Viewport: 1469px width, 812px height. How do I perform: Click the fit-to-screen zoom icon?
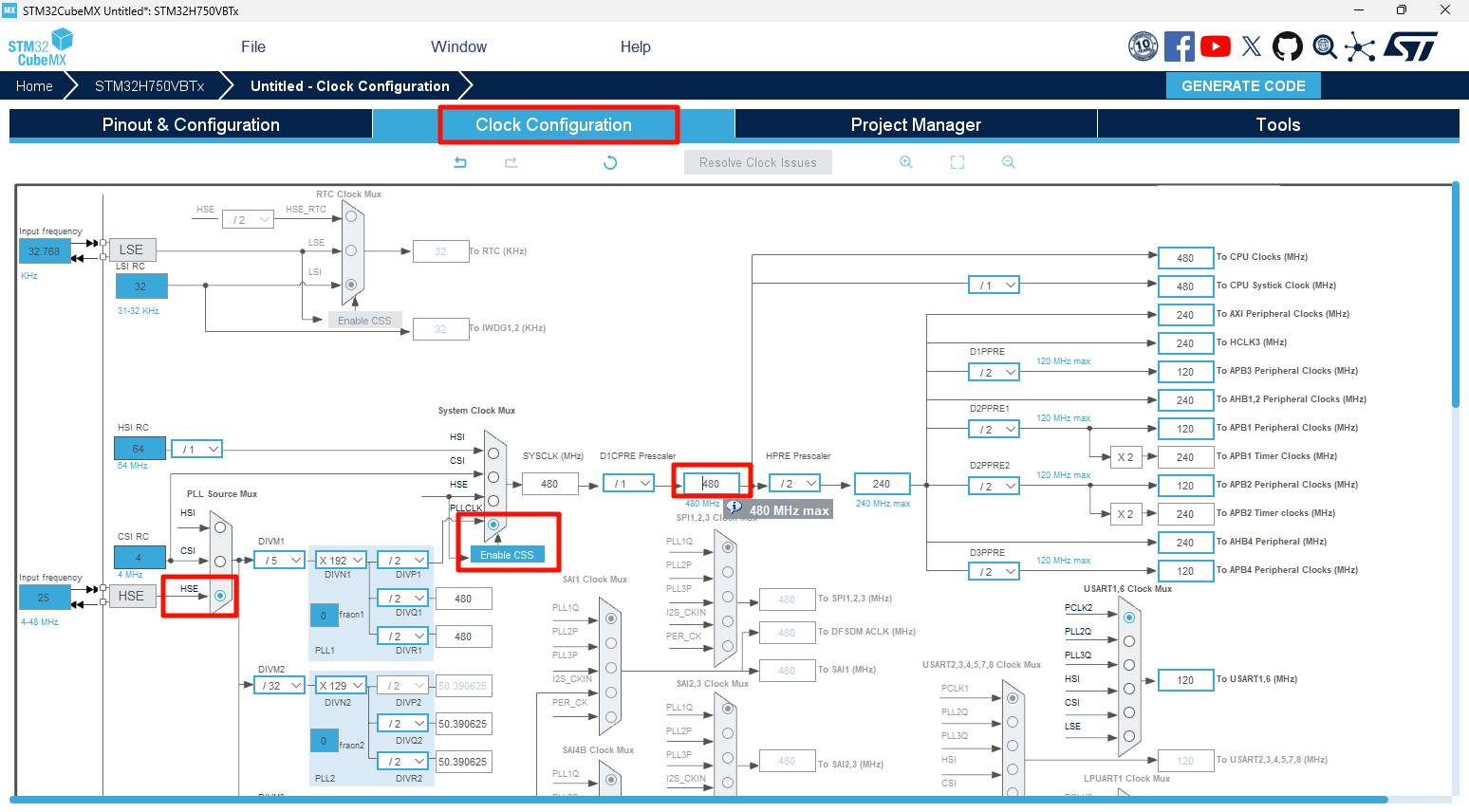[x=958, y=162]
